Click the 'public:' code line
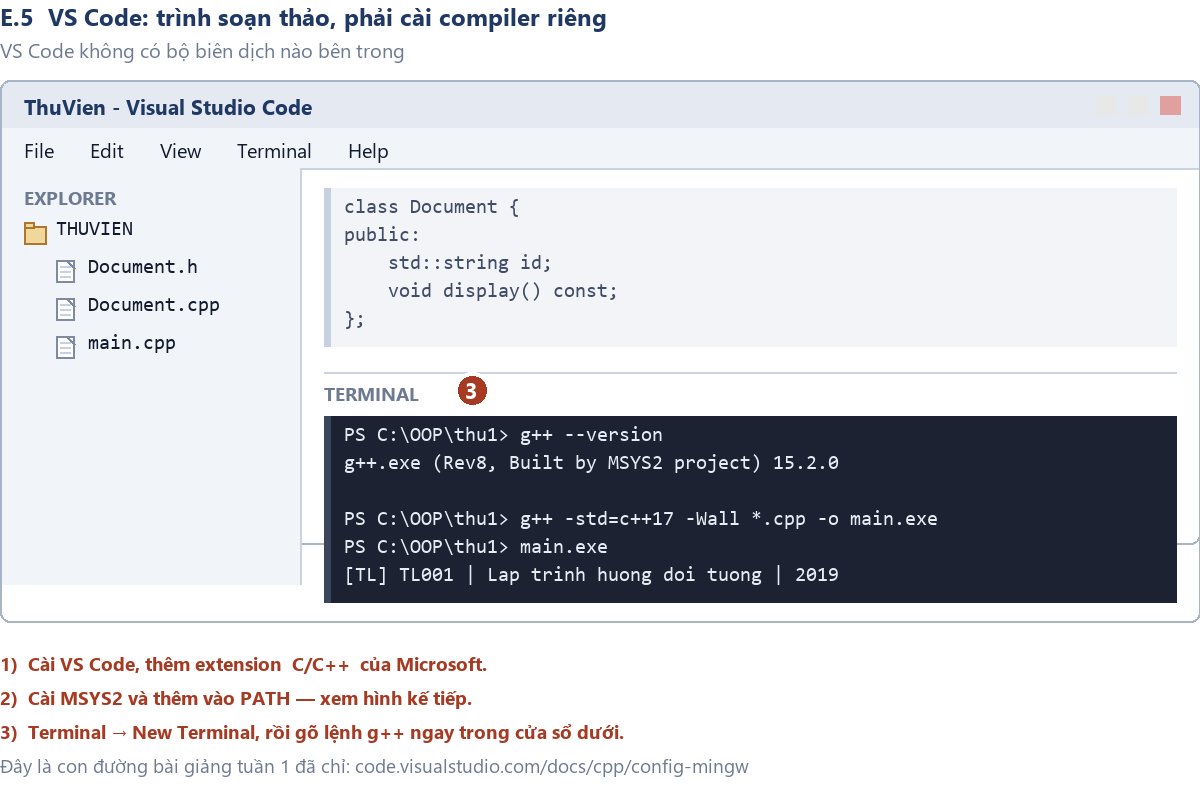 pyautogui.click(x=382, y=235)
